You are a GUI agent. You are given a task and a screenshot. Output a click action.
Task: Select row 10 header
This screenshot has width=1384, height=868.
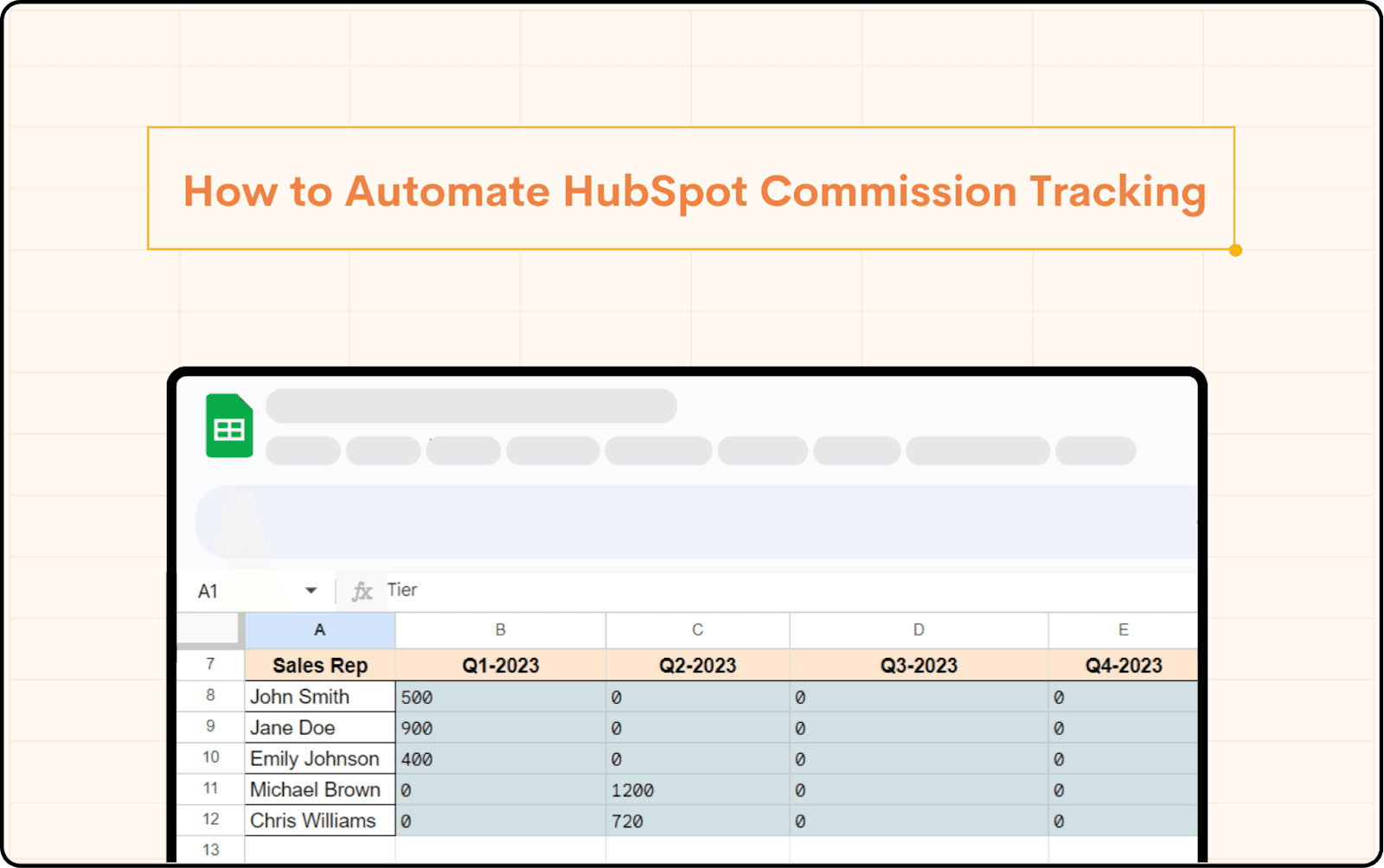(210, 757)
